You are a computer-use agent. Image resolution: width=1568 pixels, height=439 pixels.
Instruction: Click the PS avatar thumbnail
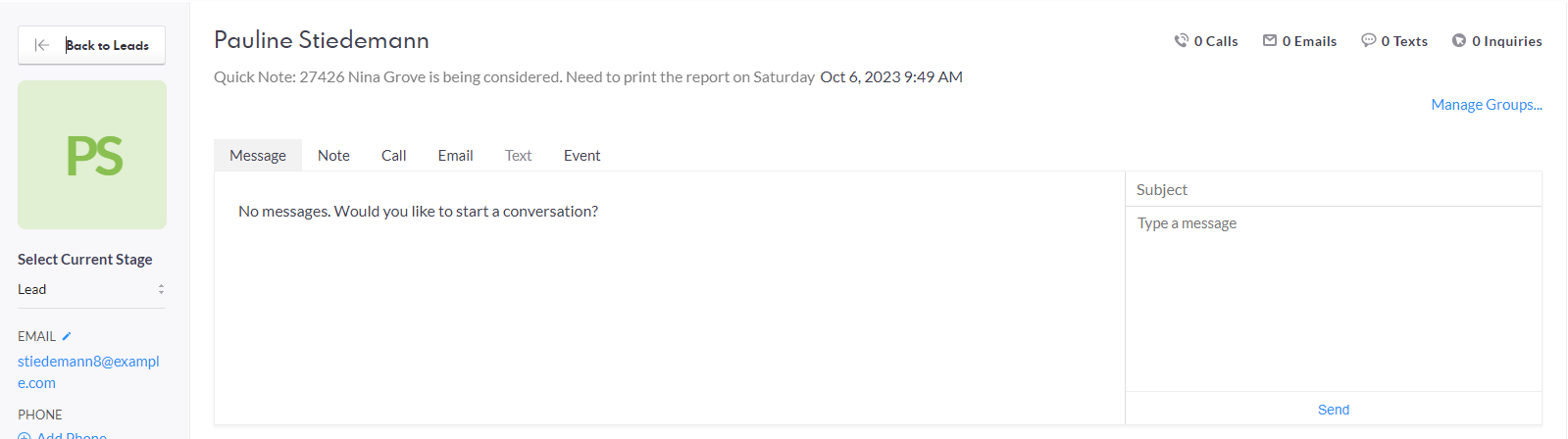tap(92, 155)
